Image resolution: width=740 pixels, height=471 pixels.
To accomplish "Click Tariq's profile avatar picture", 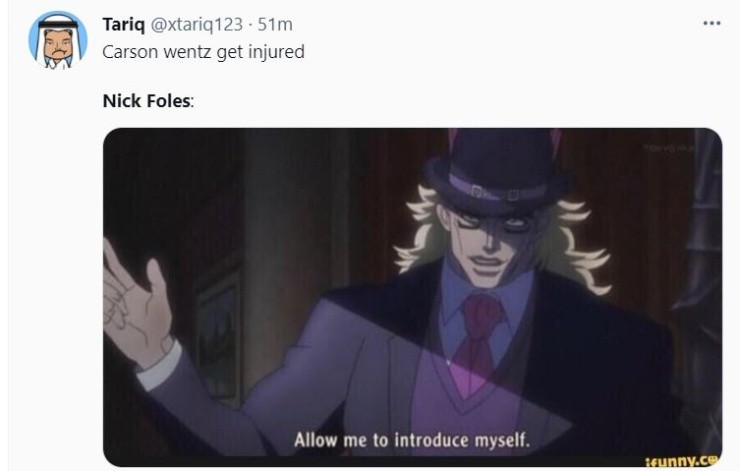I will (x=56, y=41).
